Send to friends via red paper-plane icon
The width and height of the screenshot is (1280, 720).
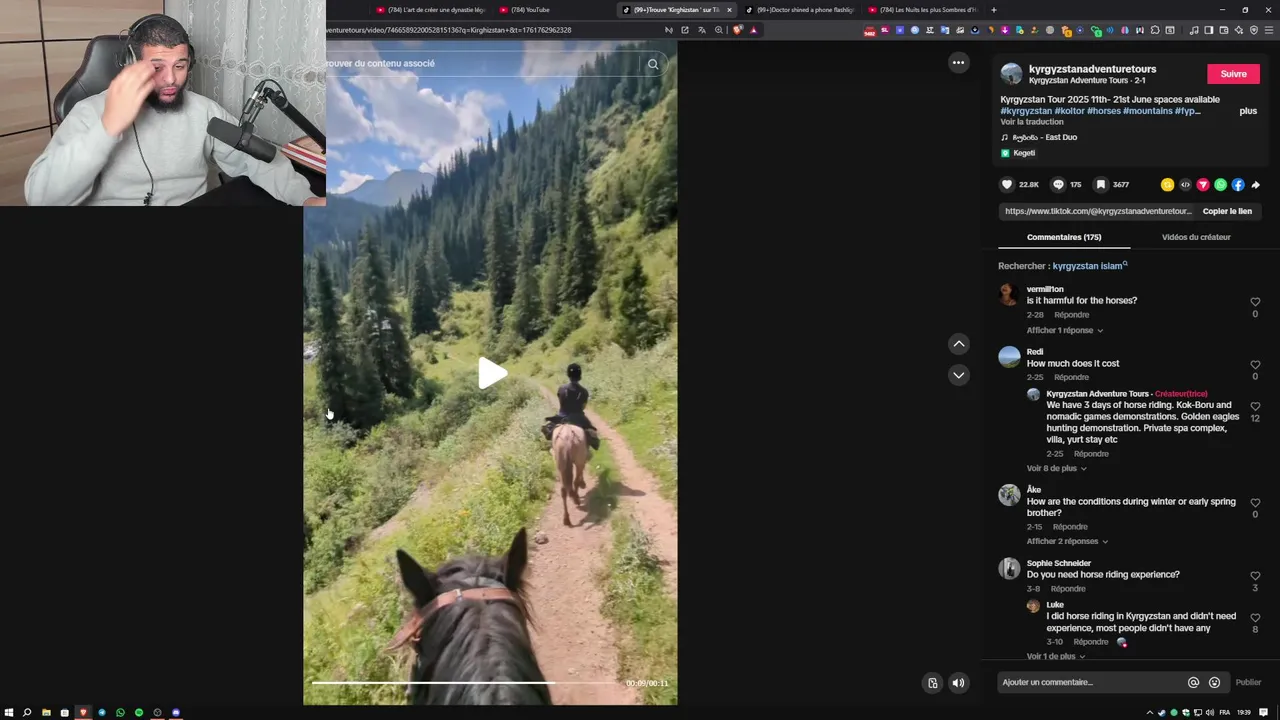(x=1203, y=185)
